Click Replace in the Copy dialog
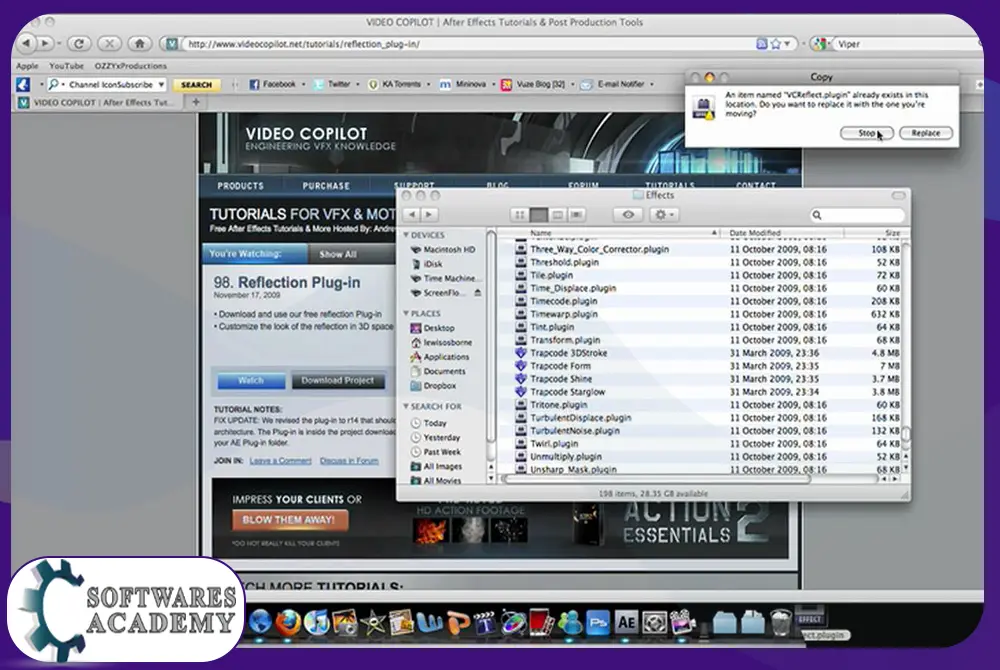This screenshot has height=670, width=1000. point(925,133)
